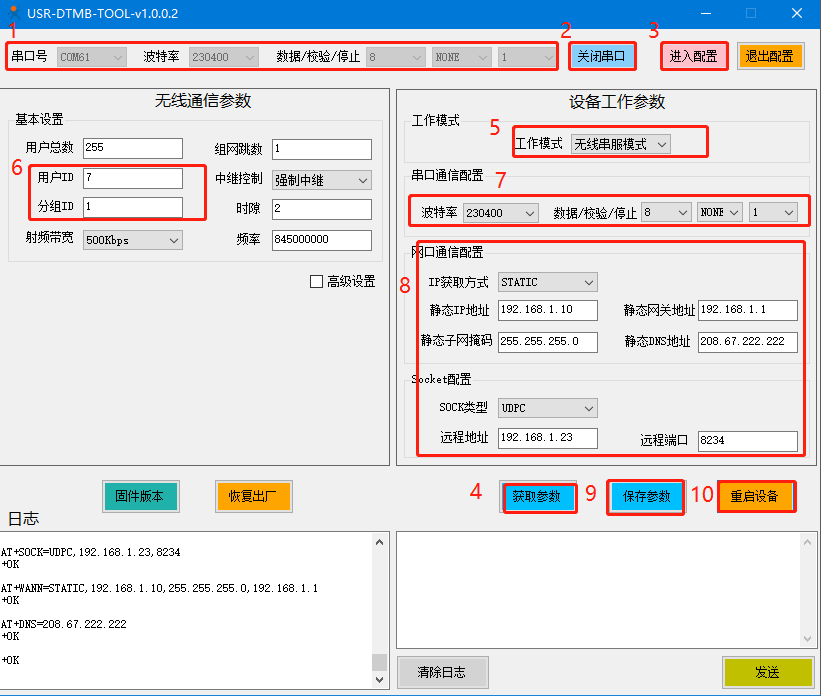
Task: Click the 关闭串口 button
Action: [601, 56]
